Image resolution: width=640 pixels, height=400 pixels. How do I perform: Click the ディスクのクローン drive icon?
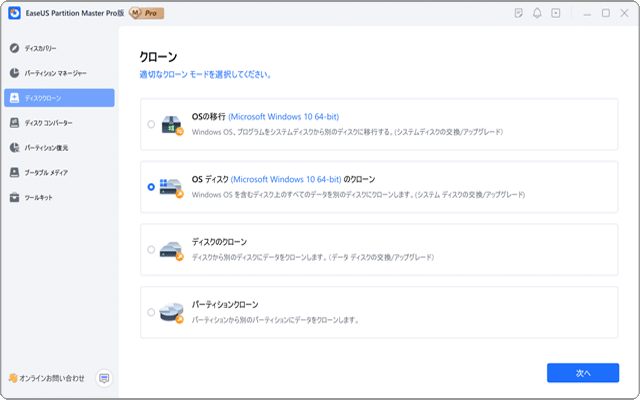click(171, 251)
